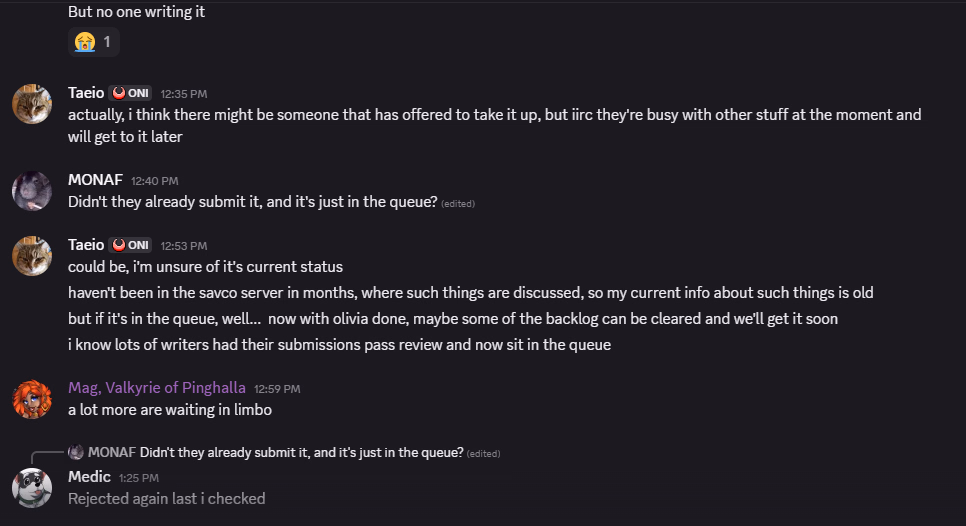Select the message "Rejected again last i checked"
Image resolution: width=966 pixels, height=526 pixels.
pyautogui.click(x=166, y=498)
